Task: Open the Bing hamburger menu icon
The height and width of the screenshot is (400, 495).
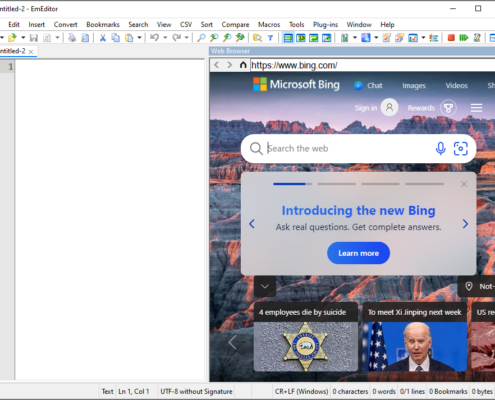Action: click(476, 108)
